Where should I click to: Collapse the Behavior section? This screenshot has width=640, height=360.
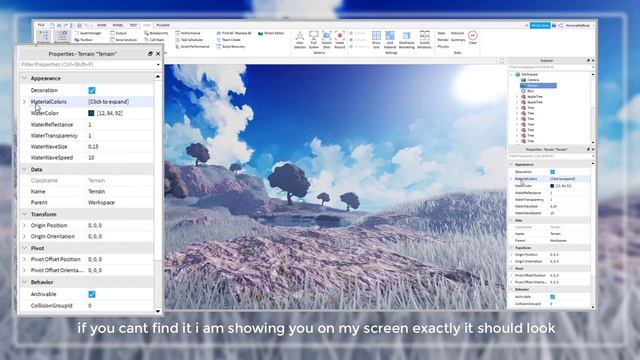click(x=24, y=282)
